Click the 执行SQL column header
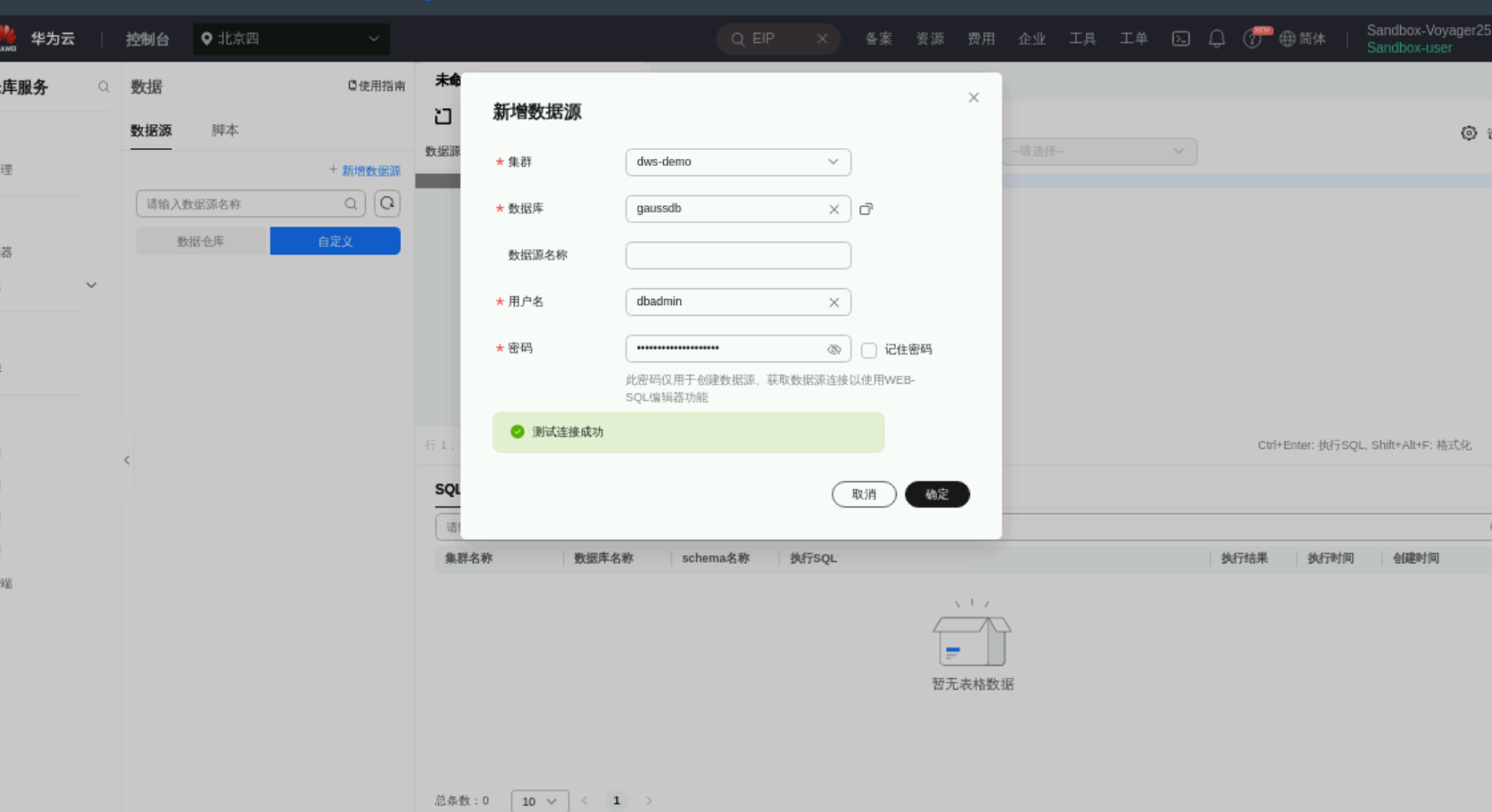 (813, 559)
